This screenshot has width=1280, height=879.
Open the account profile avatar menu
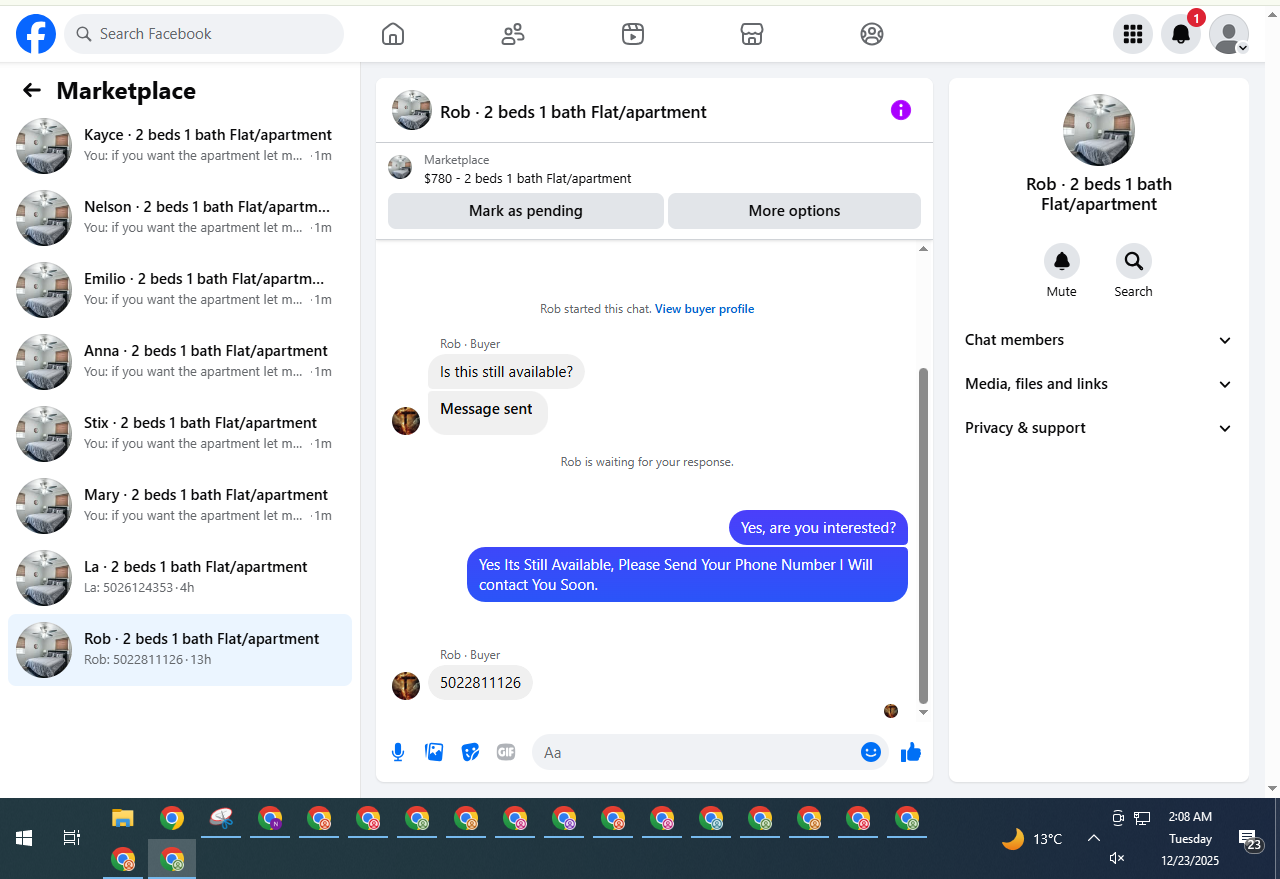click(x=1229, y=34)
